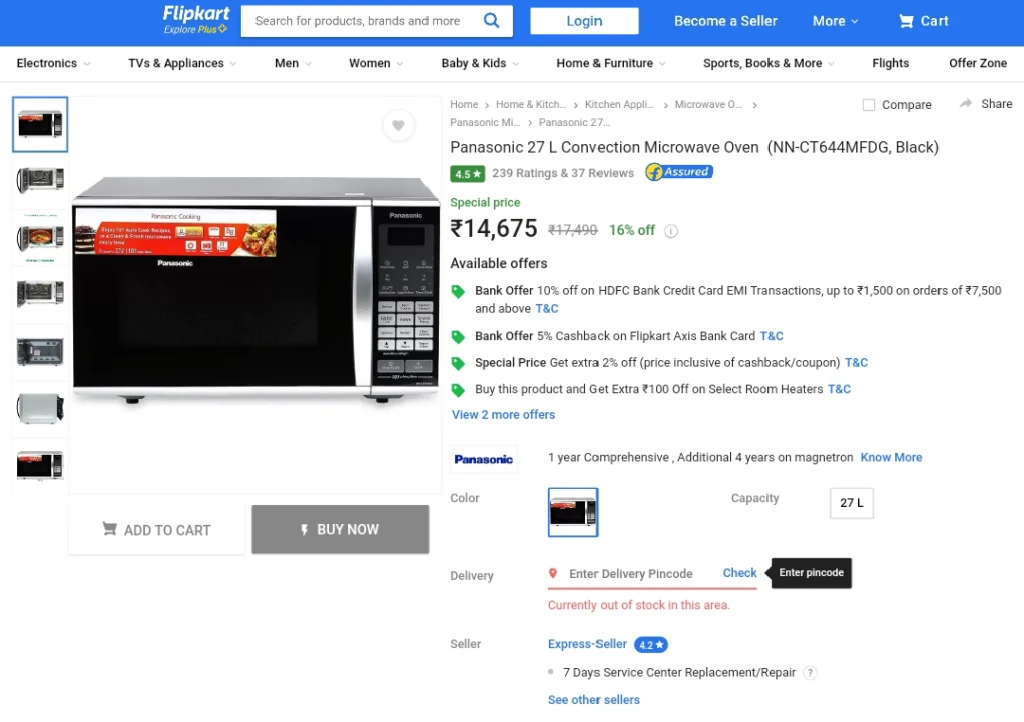Add product to wishlist with heart icon
Screen dimensions: 1024x722
click(398, 125)
